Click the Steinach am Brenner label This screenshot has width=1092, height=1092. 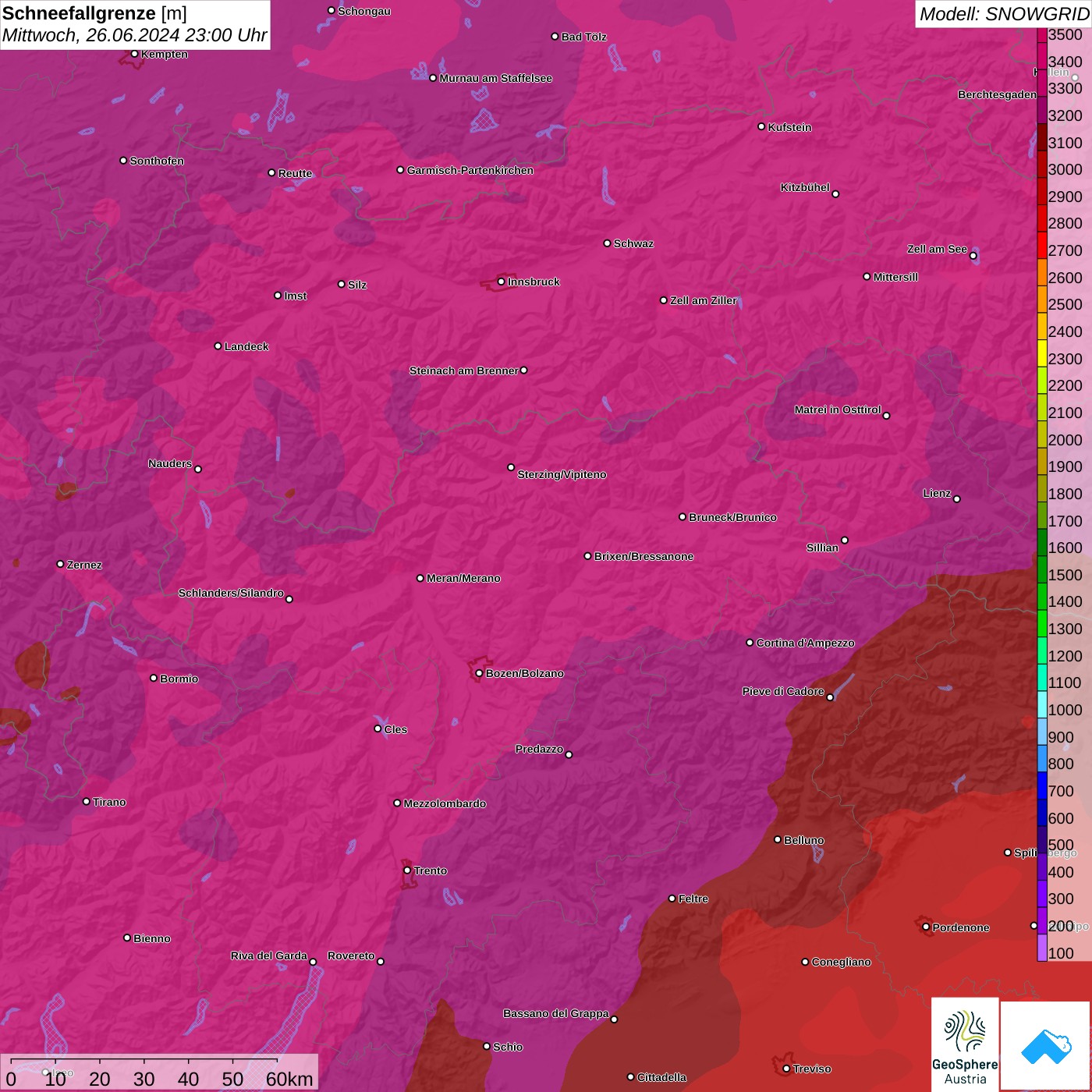pyautogui.click(x=464, y=370)
